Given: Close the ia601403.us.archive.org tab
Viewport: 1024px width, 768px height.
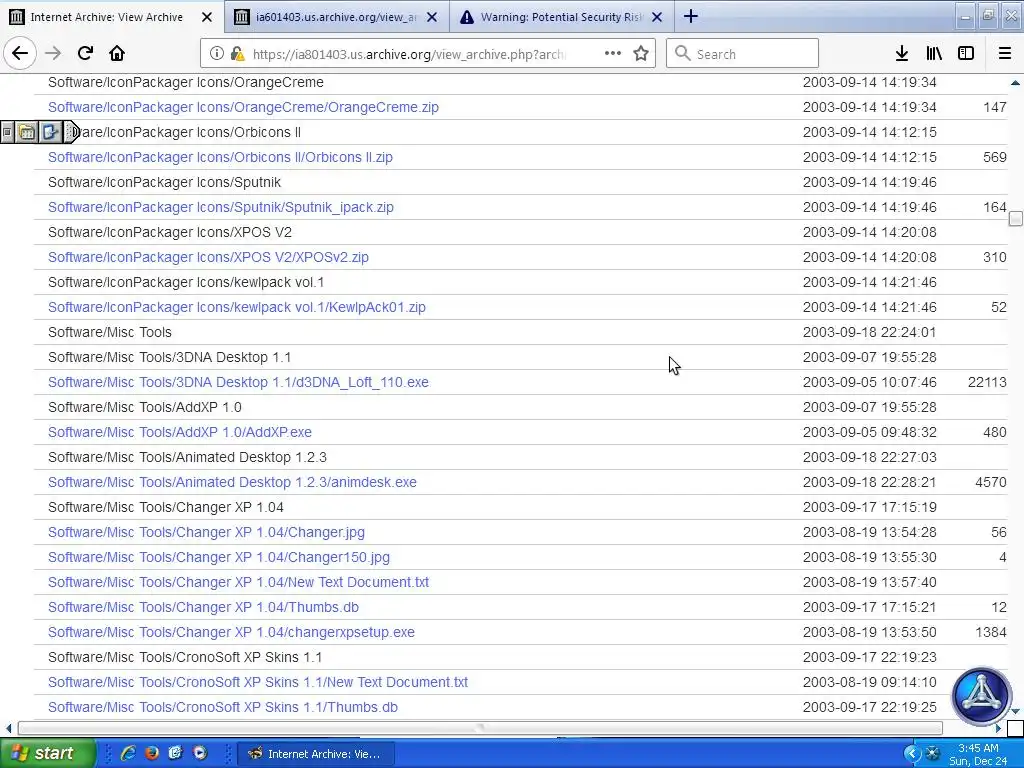Looking at the screenshot, I should [x=432, y=17].
